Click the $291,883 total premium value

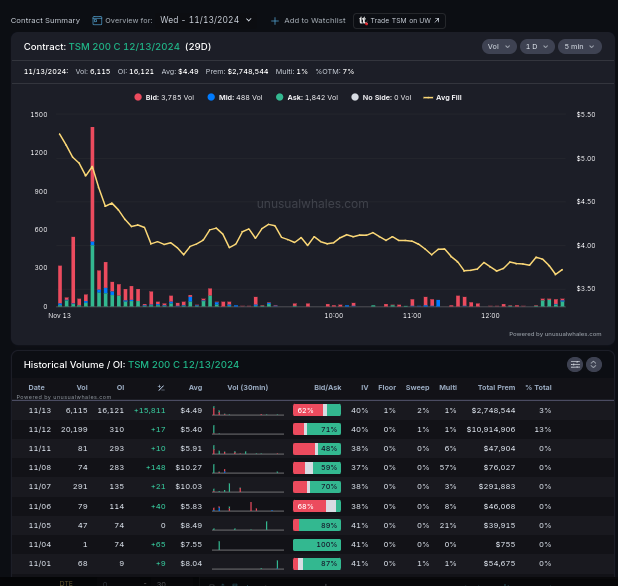pyautogui.click(x=497, y=487)
